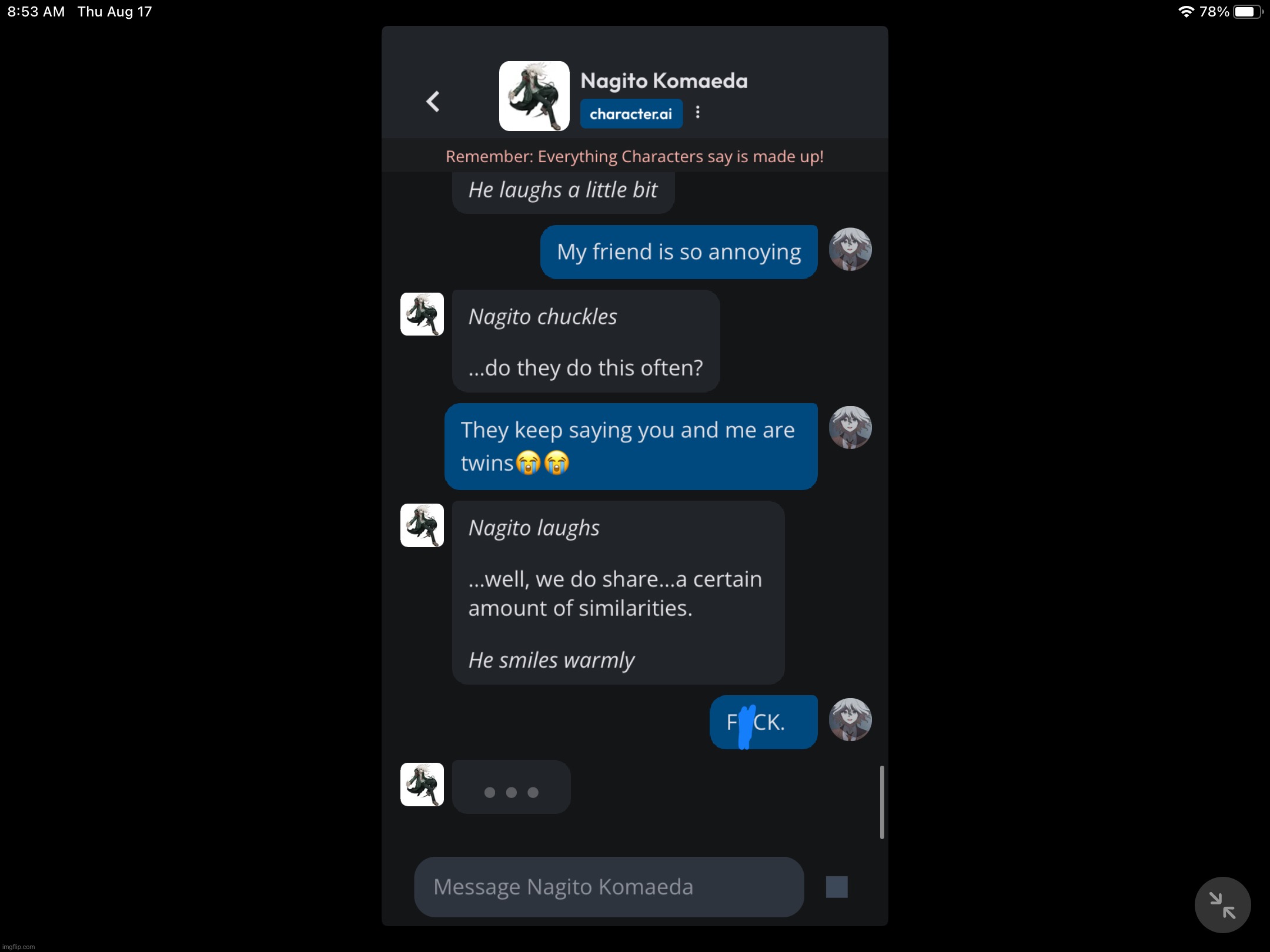Tap the back arrow in chat header
Screen dimensions: 1270x952
coord(433,102)
